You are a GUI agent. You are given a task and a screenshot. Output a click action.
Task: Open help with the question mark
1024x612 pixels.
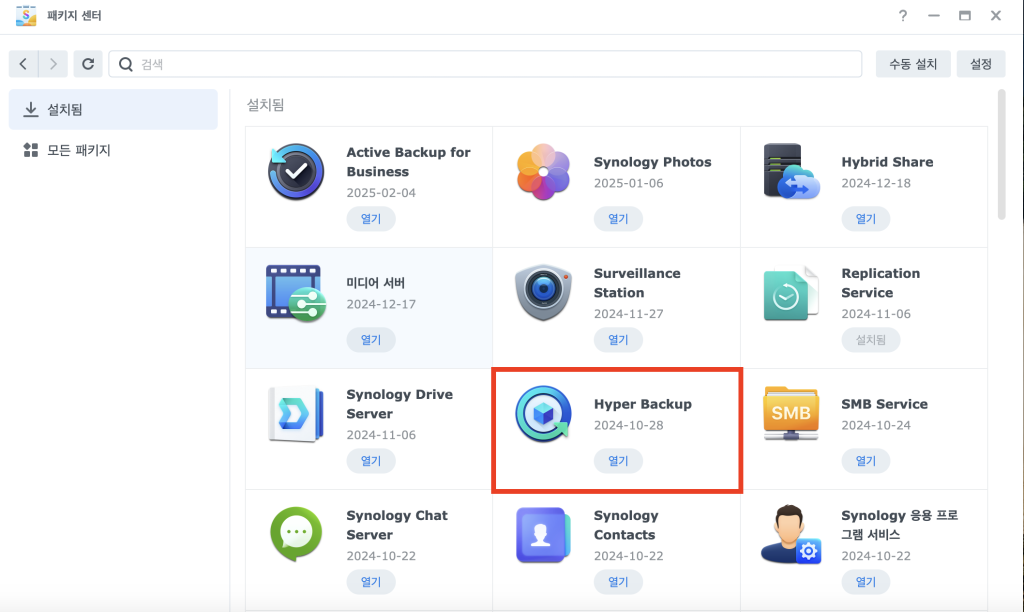[903, 16]
